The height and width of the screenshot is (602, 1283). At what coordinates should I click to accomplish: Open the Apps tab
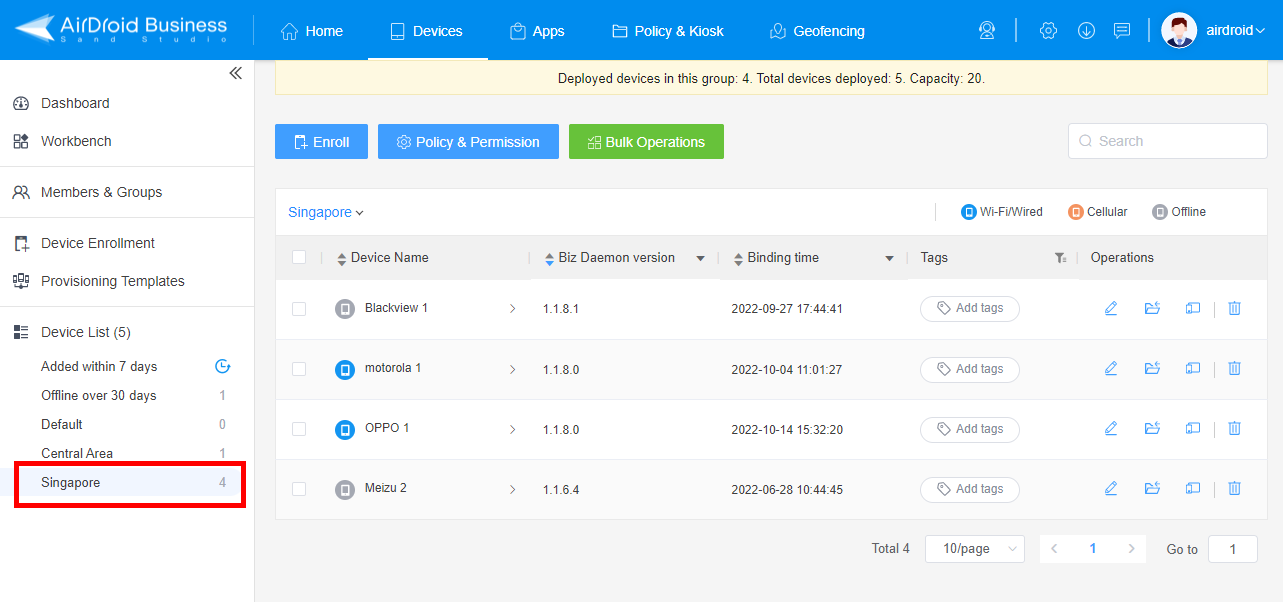point(537,31)
